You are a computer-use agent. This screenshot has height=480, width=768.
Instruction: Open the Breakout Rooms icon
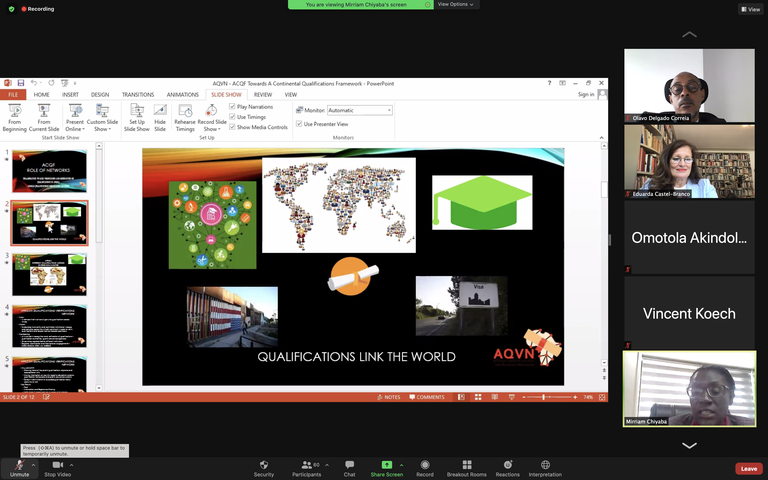pos(466,464)
